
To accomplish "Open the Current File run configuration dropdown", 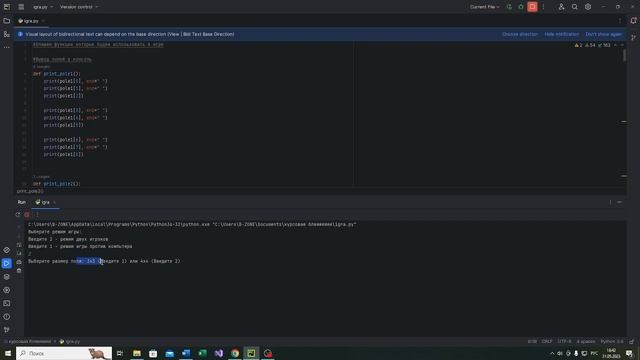I will (x=484, y=7).
